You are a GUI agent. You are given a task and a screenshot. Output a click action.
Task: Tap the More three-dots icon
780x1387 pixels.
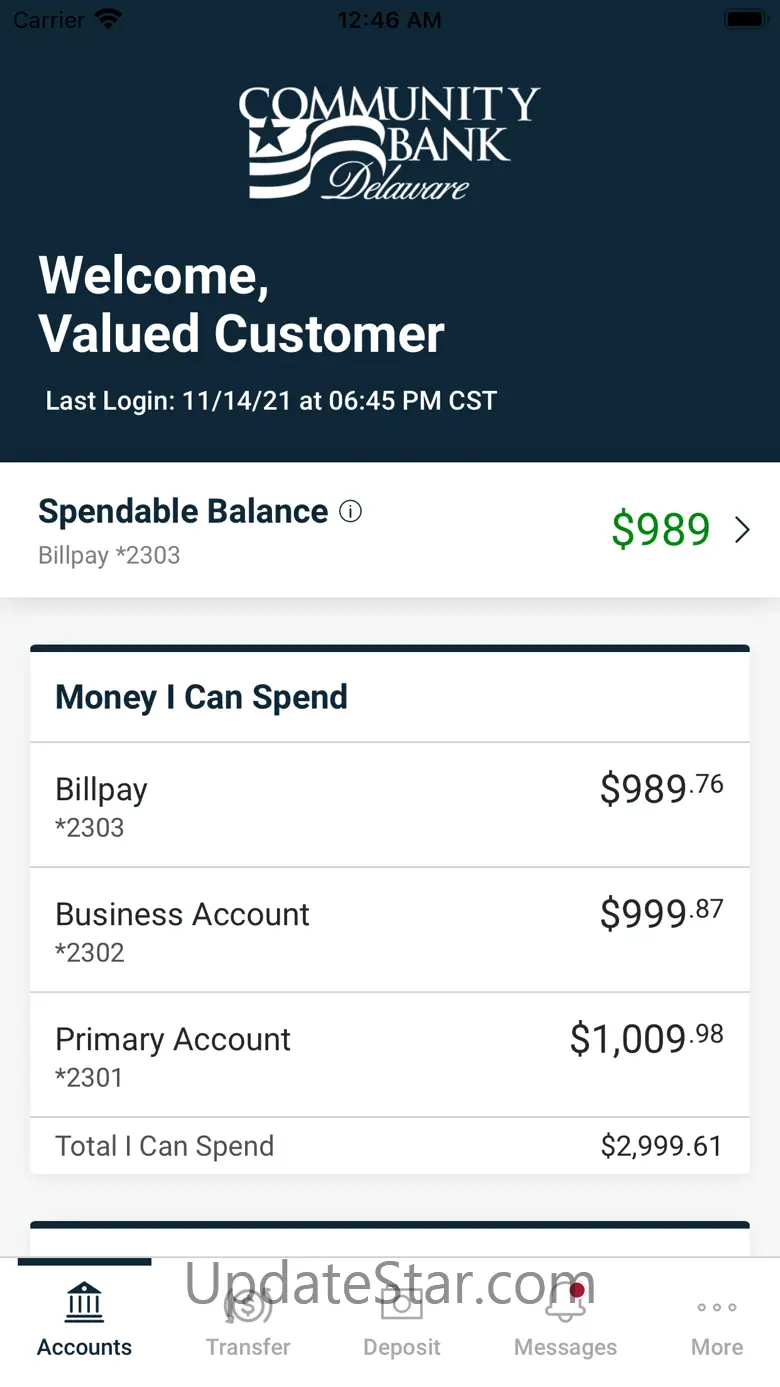717,1307
